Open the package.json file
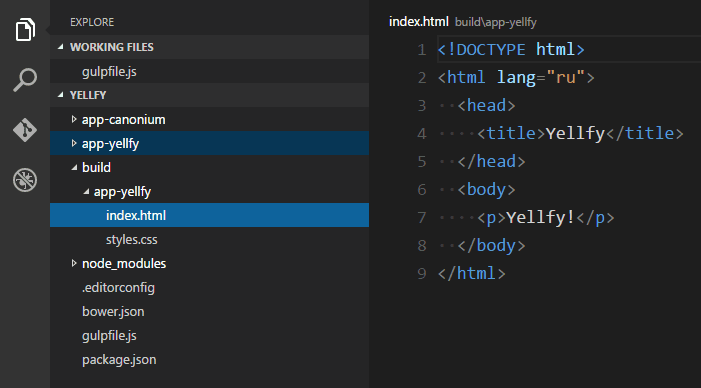Viewport: 701px width, 388px height. tap(119, 360)
